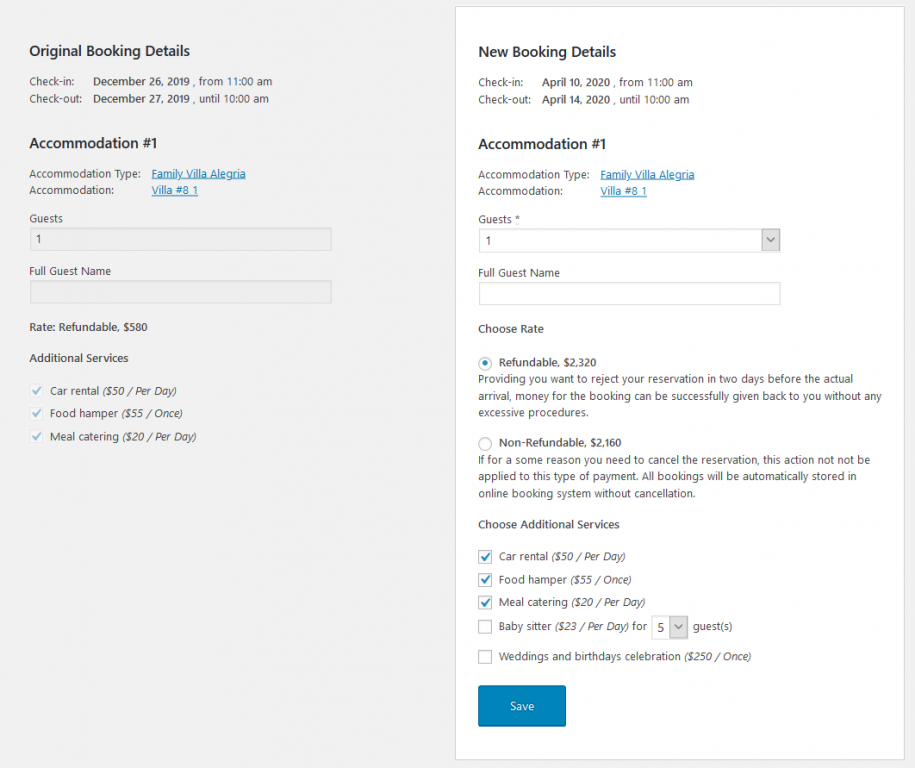Image resolution: width=915 pixels, height=768 pixels.
Task: Open Family Villa Alegria link in New Booking Details
Action: [647, 173]
